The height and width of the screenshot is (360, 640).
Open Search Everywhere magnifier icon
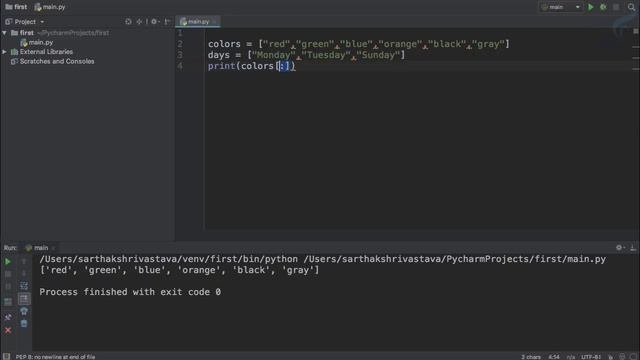pos(631,7)
